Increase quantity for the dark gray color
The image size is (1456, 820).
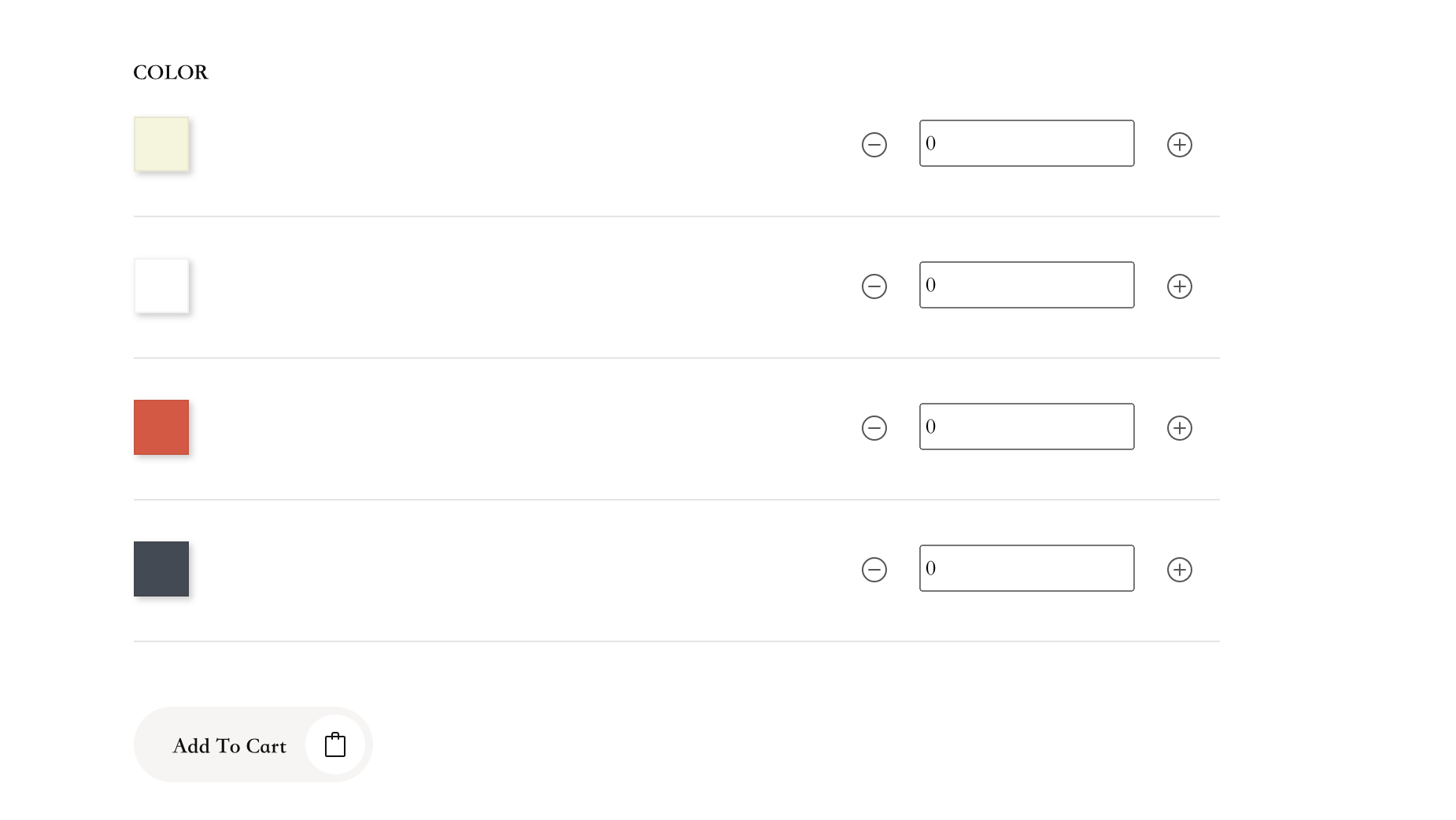tap(1179, 570)
